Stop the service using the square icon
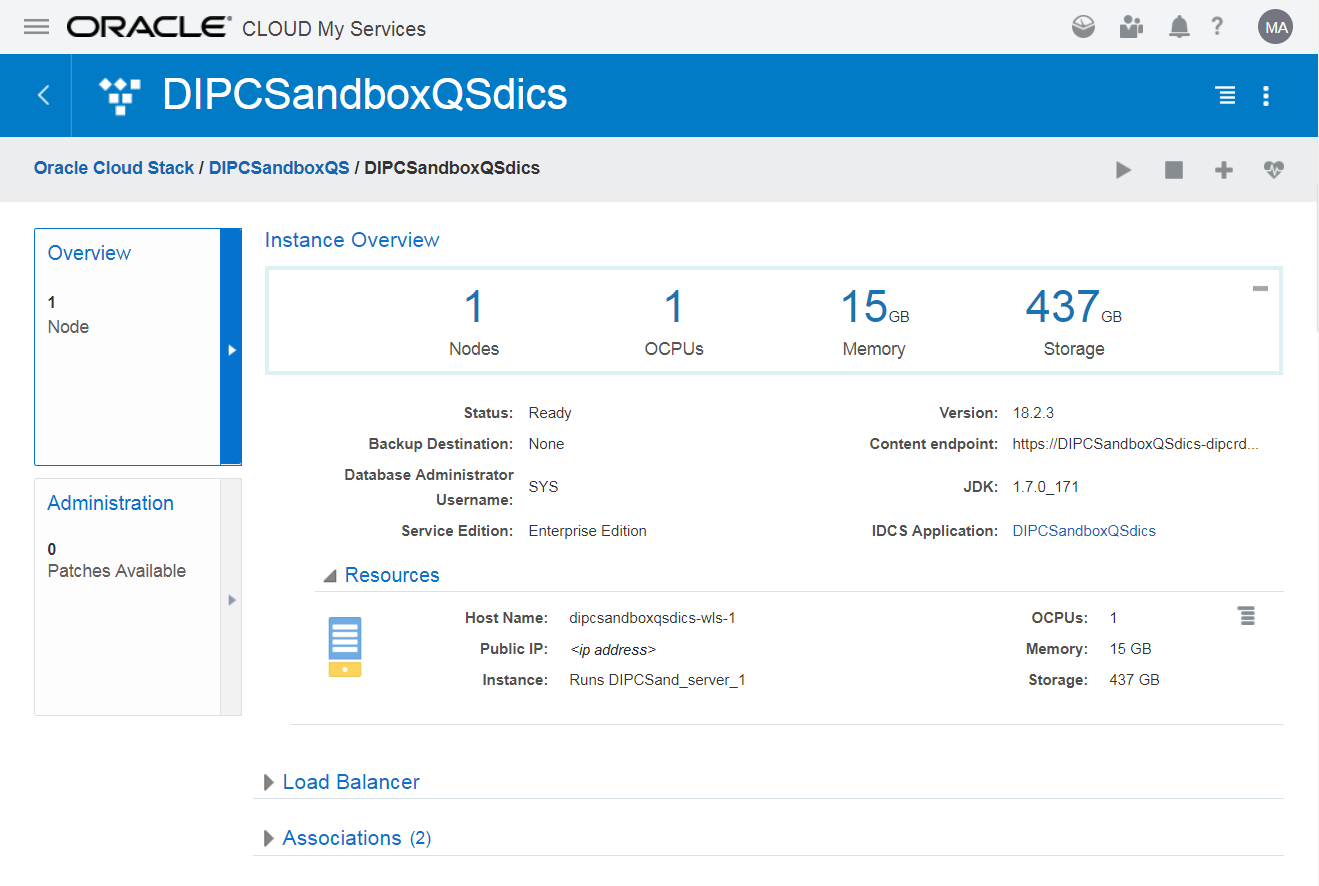 coord(1173,170)
